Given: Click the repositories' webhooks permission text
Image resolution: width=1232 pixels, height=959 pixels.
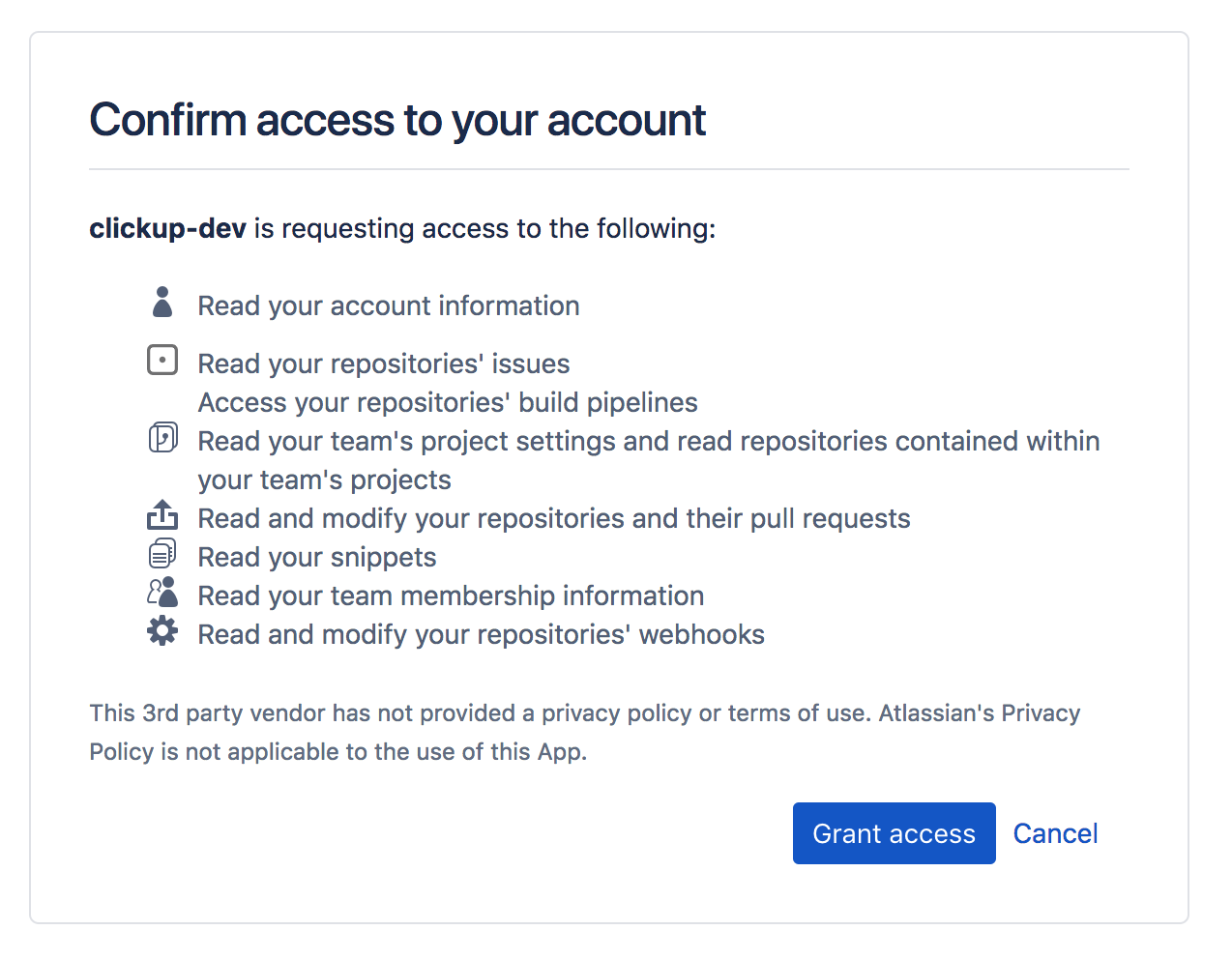Looking at the screenshot, I should coord(481,634).
